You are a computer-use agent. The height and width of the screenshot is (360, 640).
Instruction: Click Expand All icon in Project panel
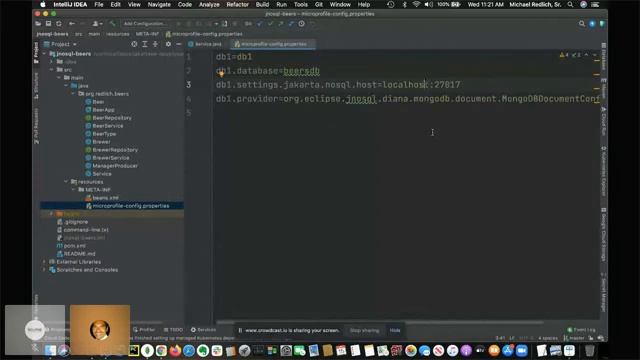point(144,44)
